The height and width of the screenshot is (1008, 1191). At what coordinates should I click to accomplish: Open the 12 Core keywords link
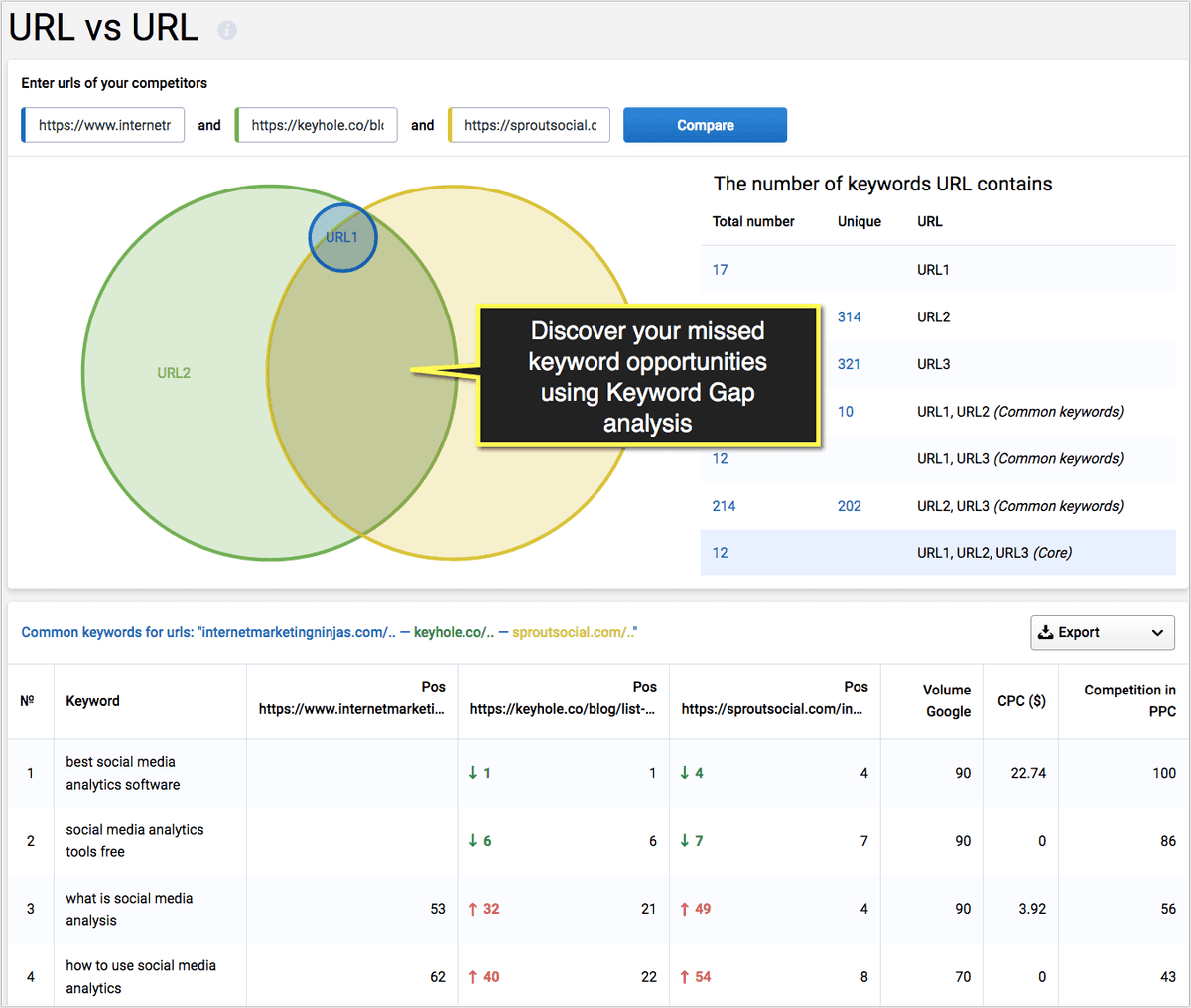720,553
